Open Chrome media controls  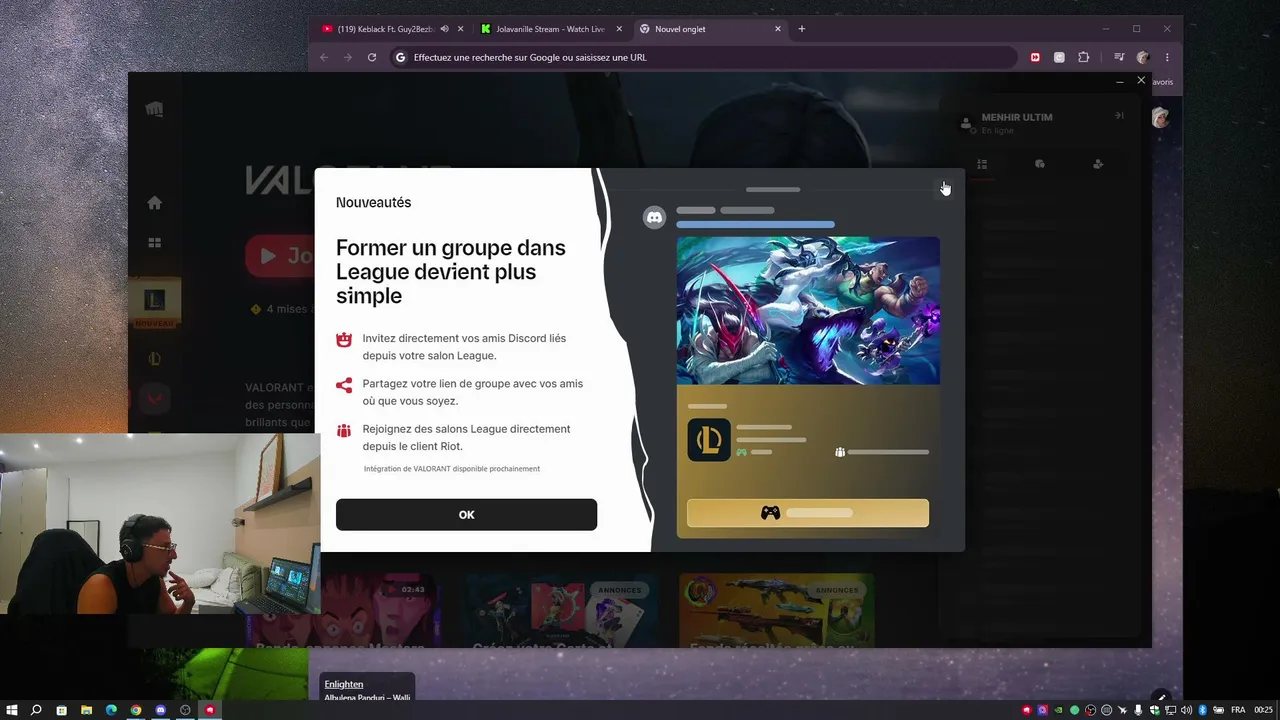coord(1119,57)
